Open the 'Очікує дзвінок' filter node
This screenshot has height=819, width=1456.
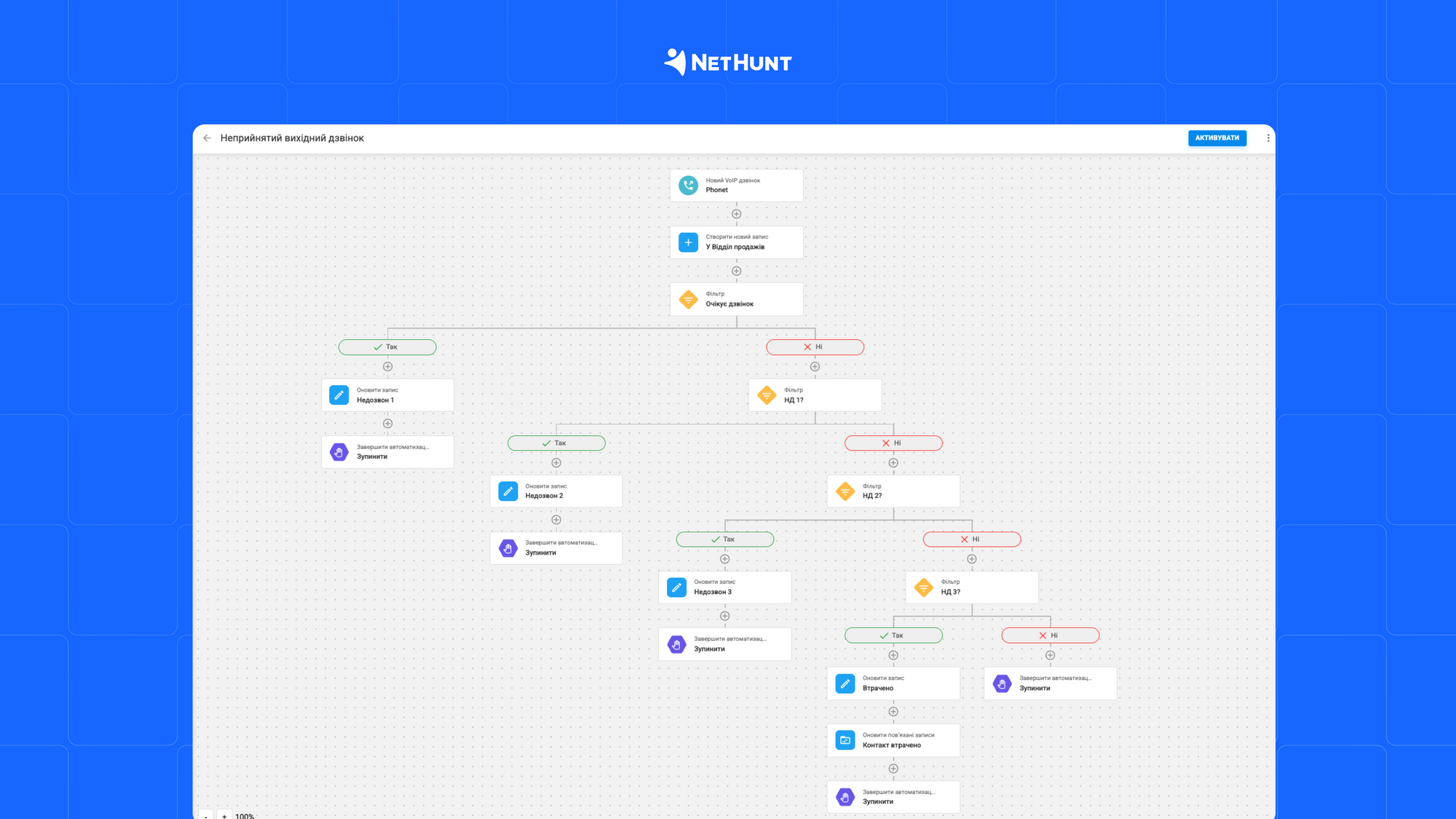[x=737, y=299]
